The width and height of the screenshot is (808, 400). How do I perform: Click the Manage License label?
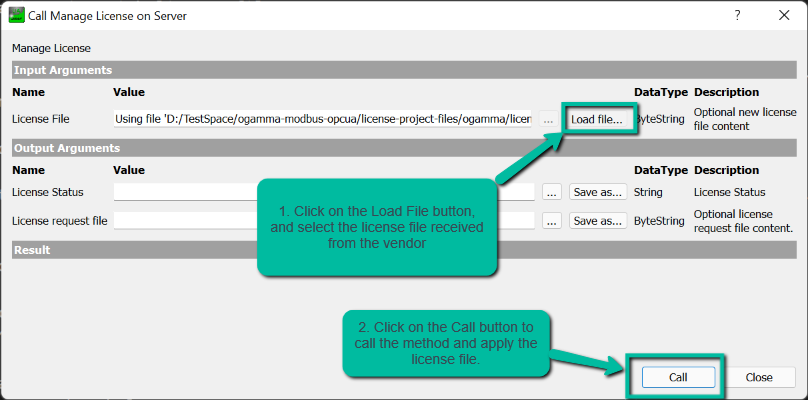pyautogui.click(x=51, y=48)
